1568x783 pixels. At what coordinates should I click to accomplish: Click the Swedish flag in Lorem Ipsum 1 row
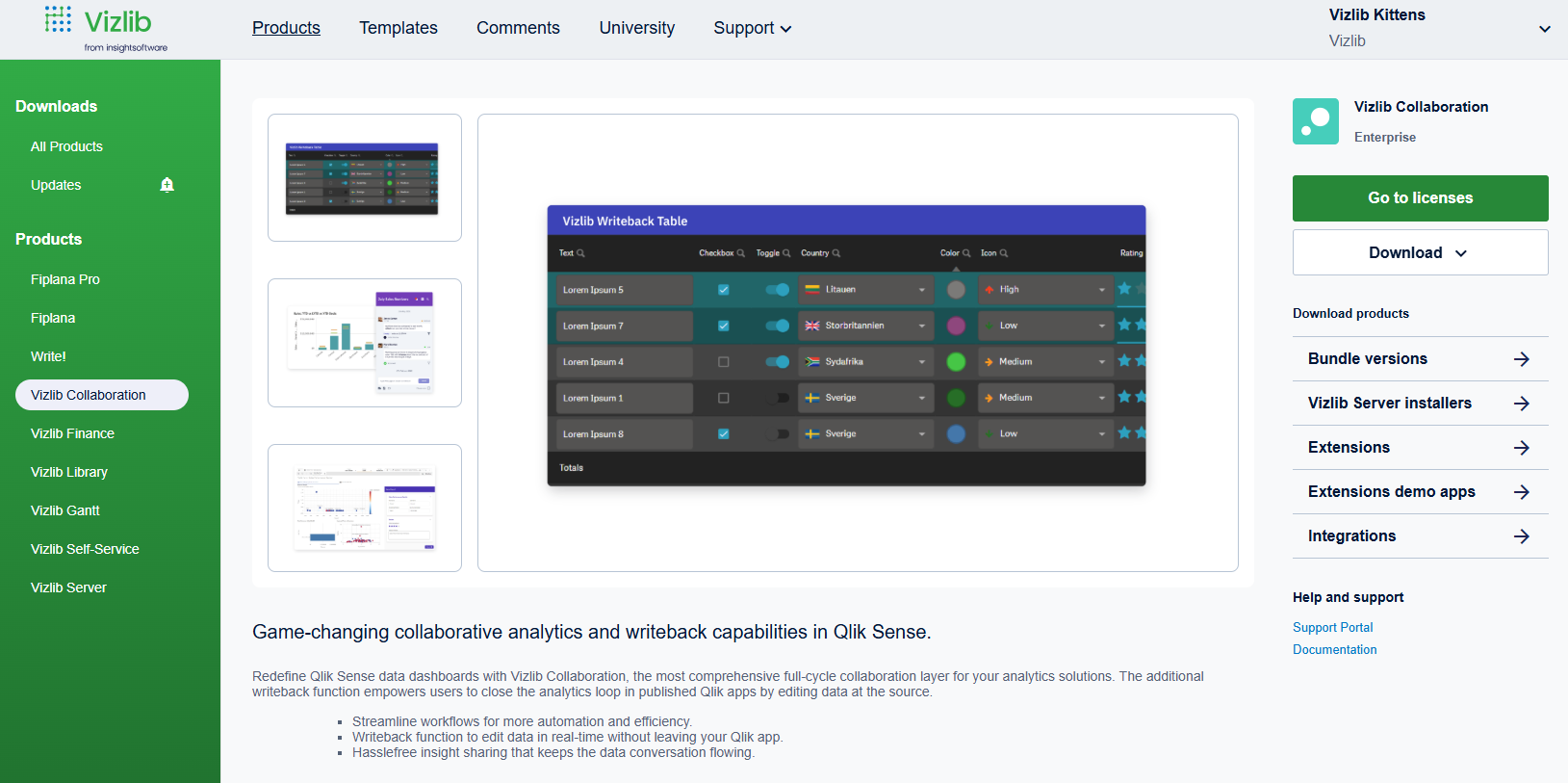(x=812, y=398)
